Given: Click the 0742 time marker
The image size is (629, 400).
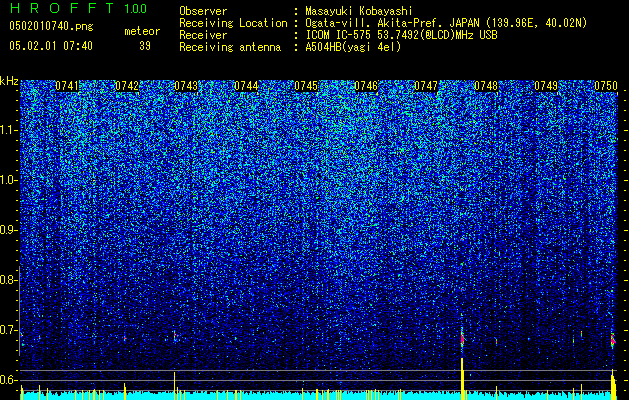Looking at the screenshot, I should point(127,86).
